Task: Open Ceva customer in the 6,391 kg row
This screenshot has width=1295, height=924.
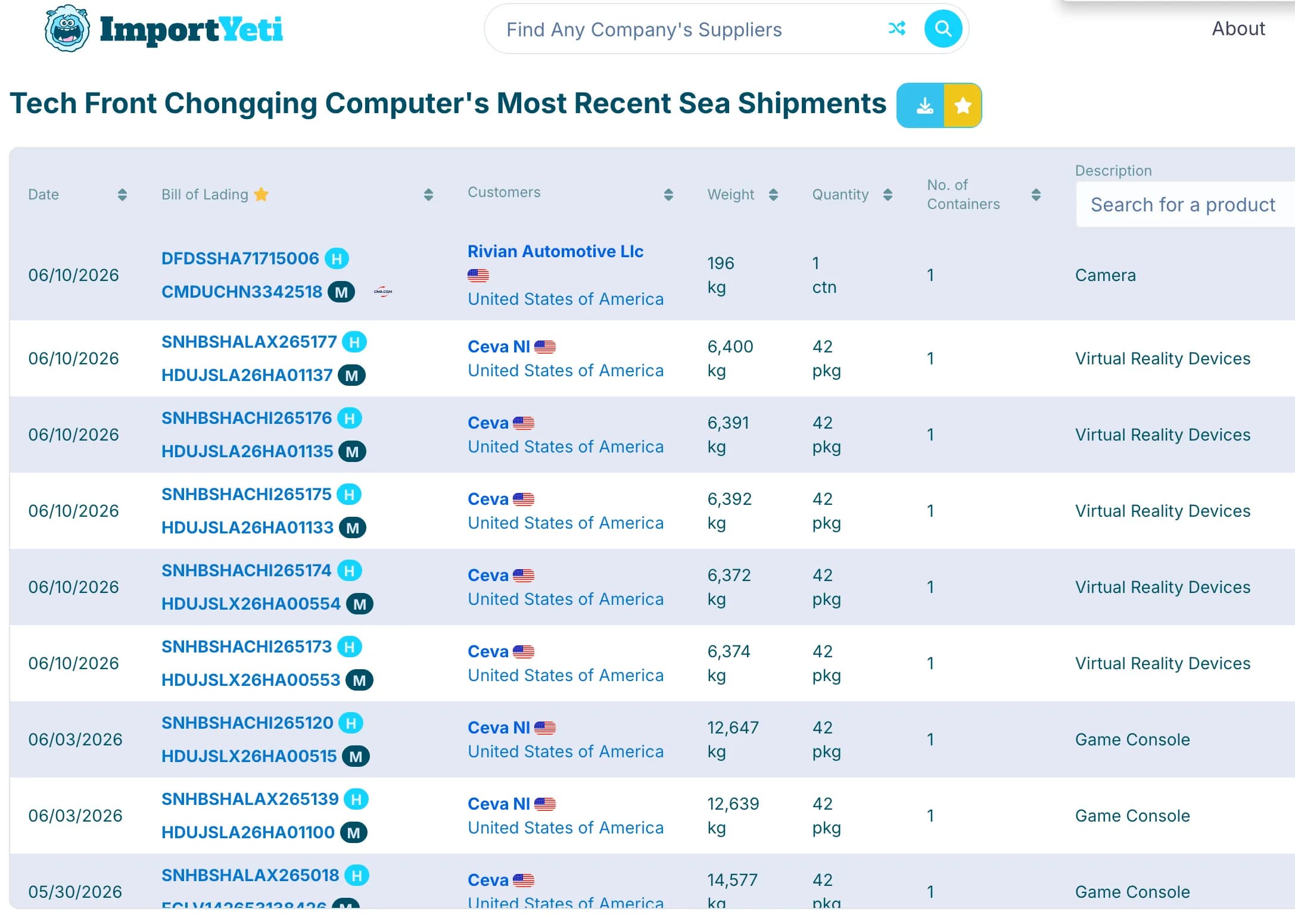Action: point(488,423)
